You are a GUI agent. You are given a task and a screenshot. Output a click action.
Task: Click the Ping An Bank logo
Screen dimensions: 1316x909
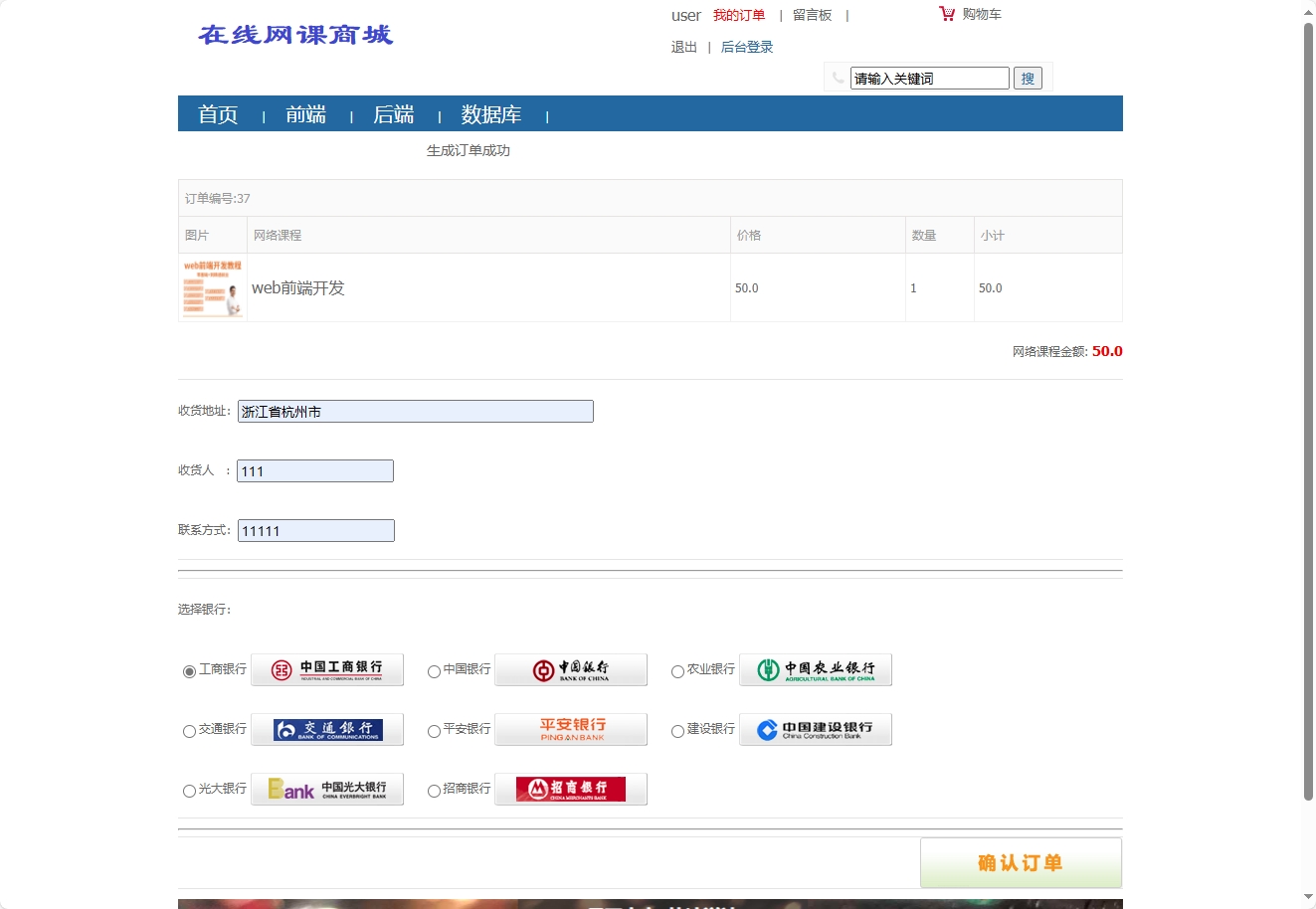click(x=570, y=728)
